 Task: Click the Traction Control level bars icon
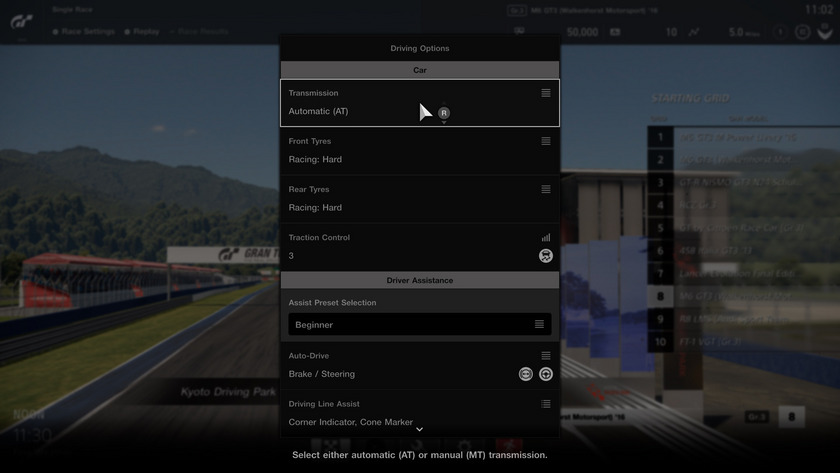546,238
